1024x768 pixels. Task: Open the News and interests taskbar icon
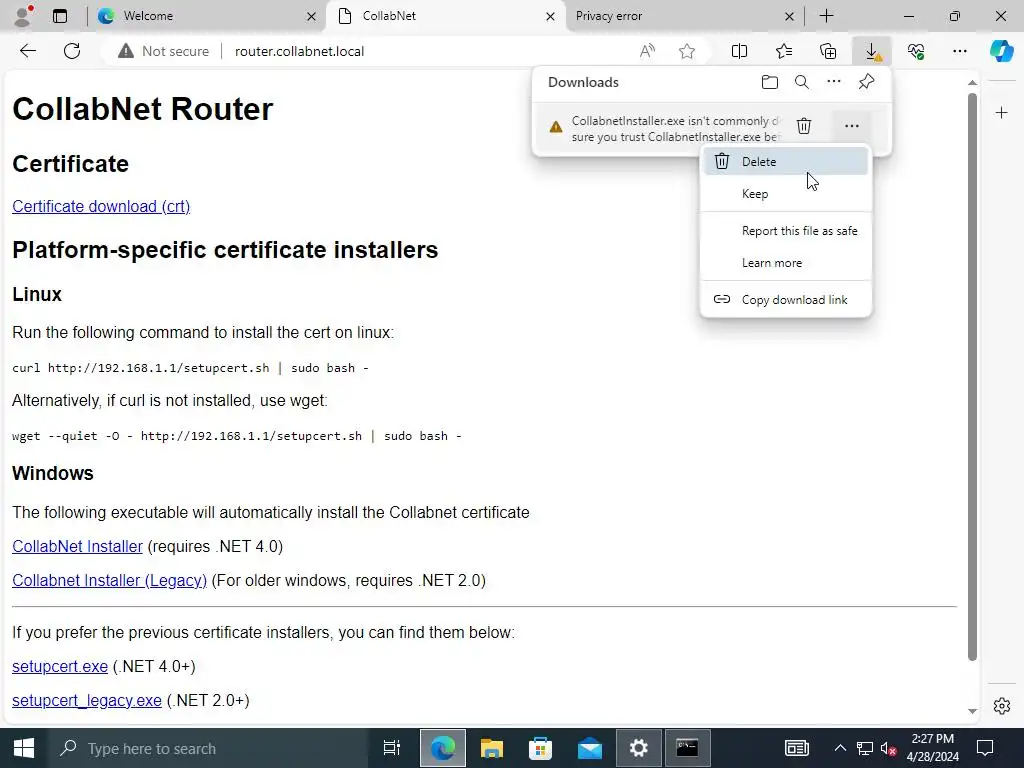[x=797, y=748]
